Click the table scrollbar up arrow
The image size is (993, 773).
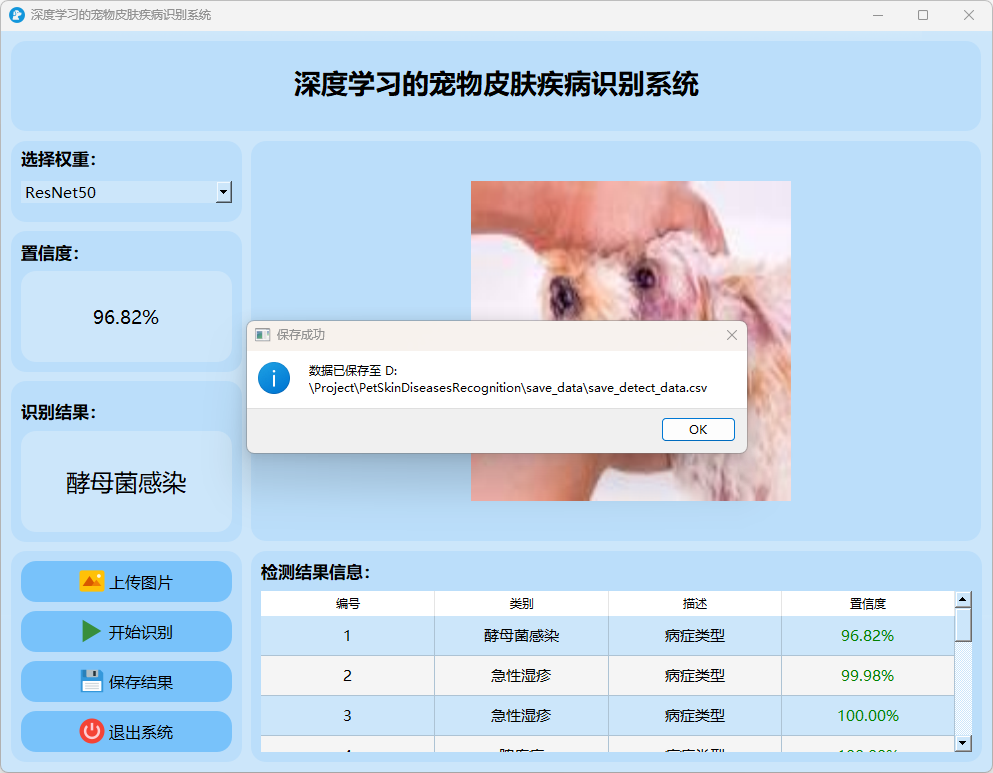click(x=963, y=600)
